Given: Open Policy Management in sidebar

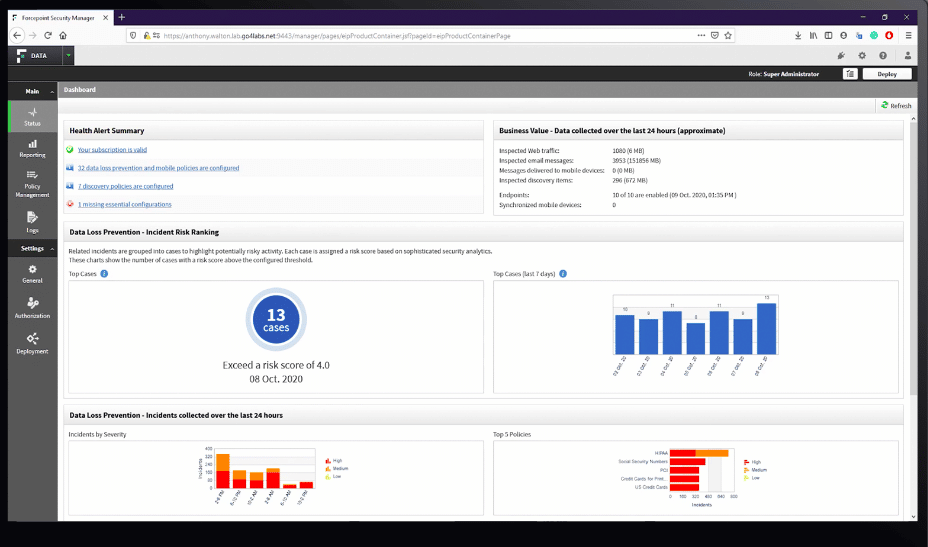Looking at the screenshot, I should coord(33,184).
